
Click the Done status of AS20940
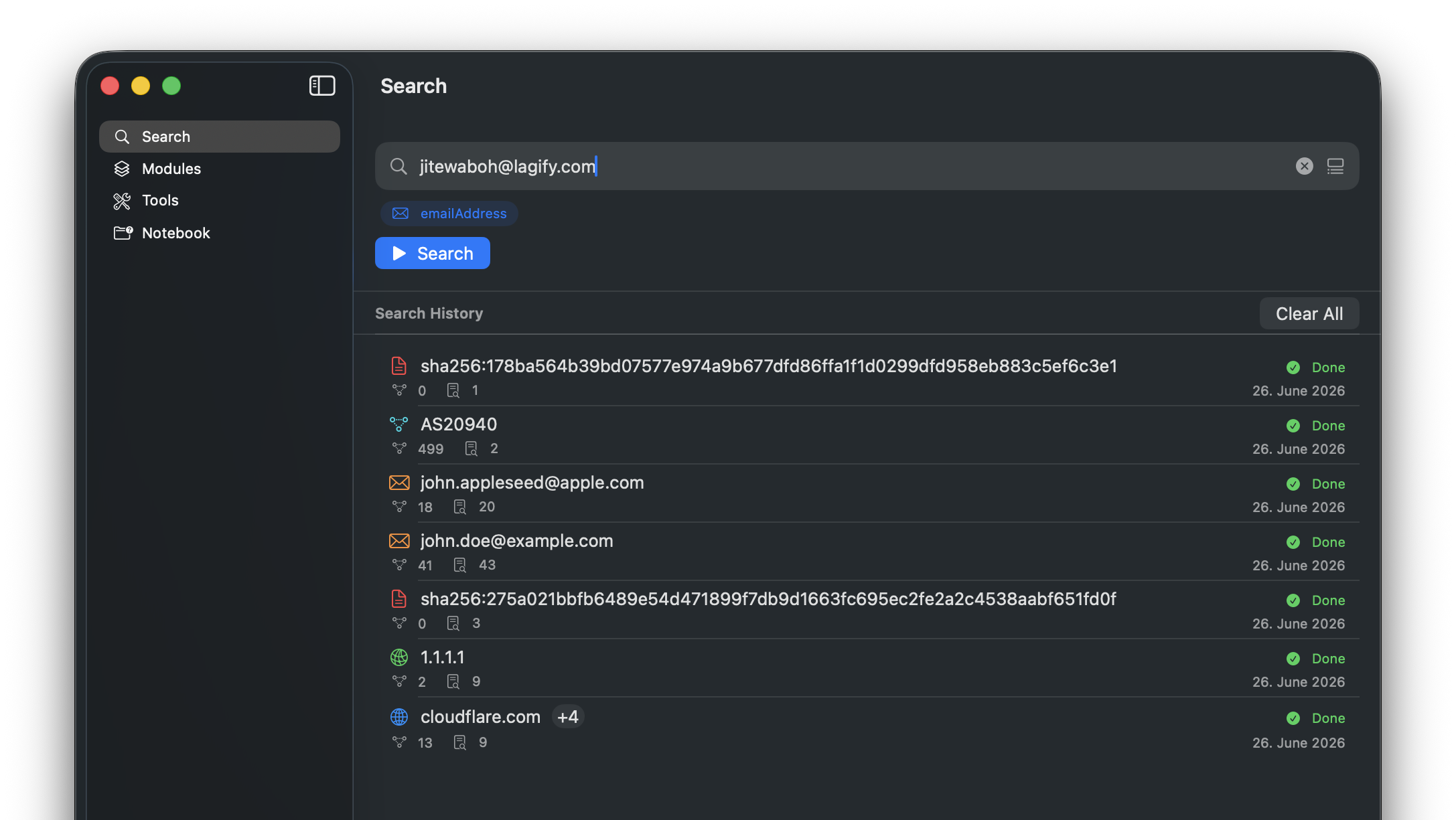pos(1328,426)
